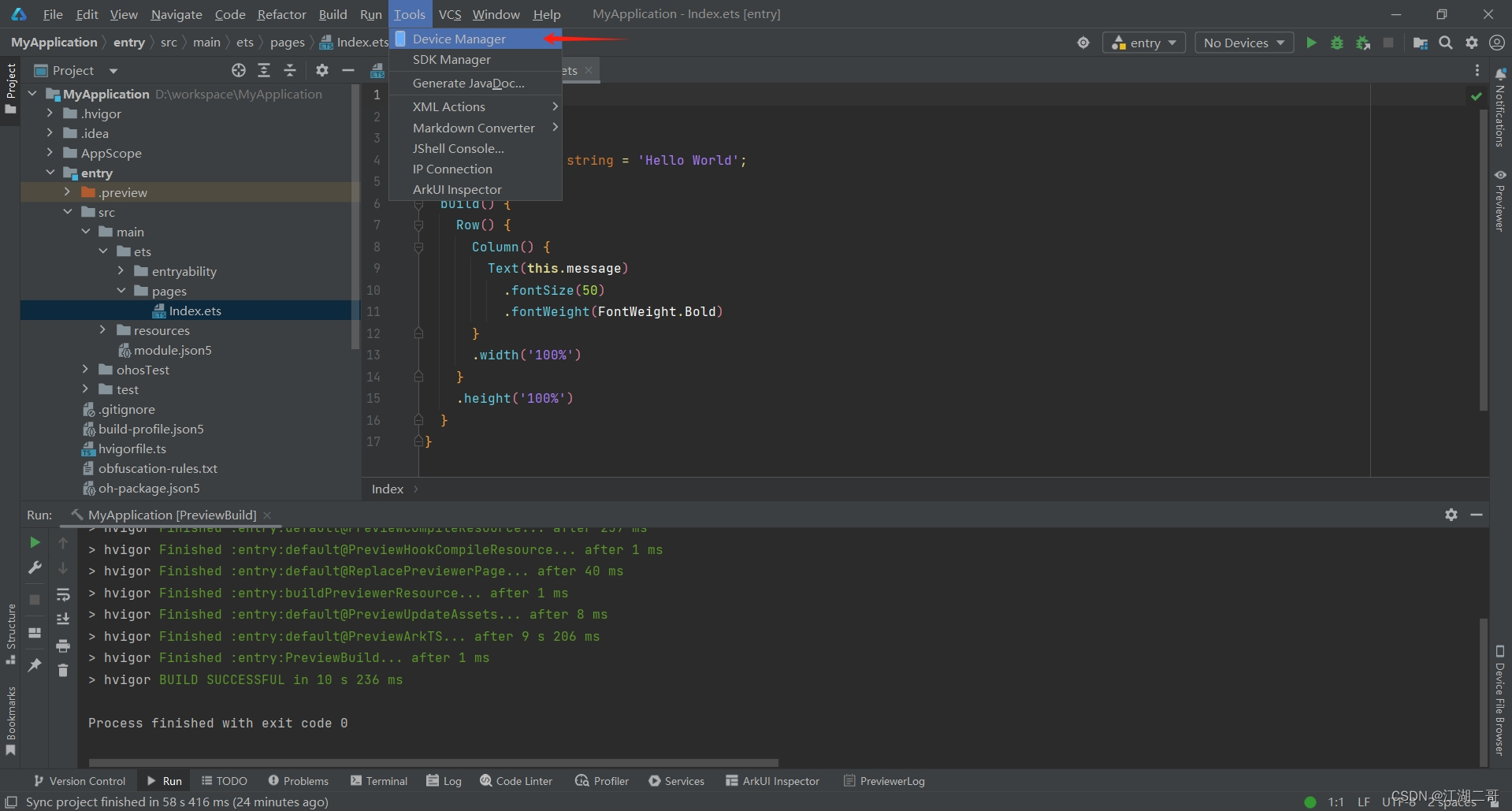Click the green Run app icon
Image resolution: width=1512 pixels, height=811 pixels.
[1311, 43]
